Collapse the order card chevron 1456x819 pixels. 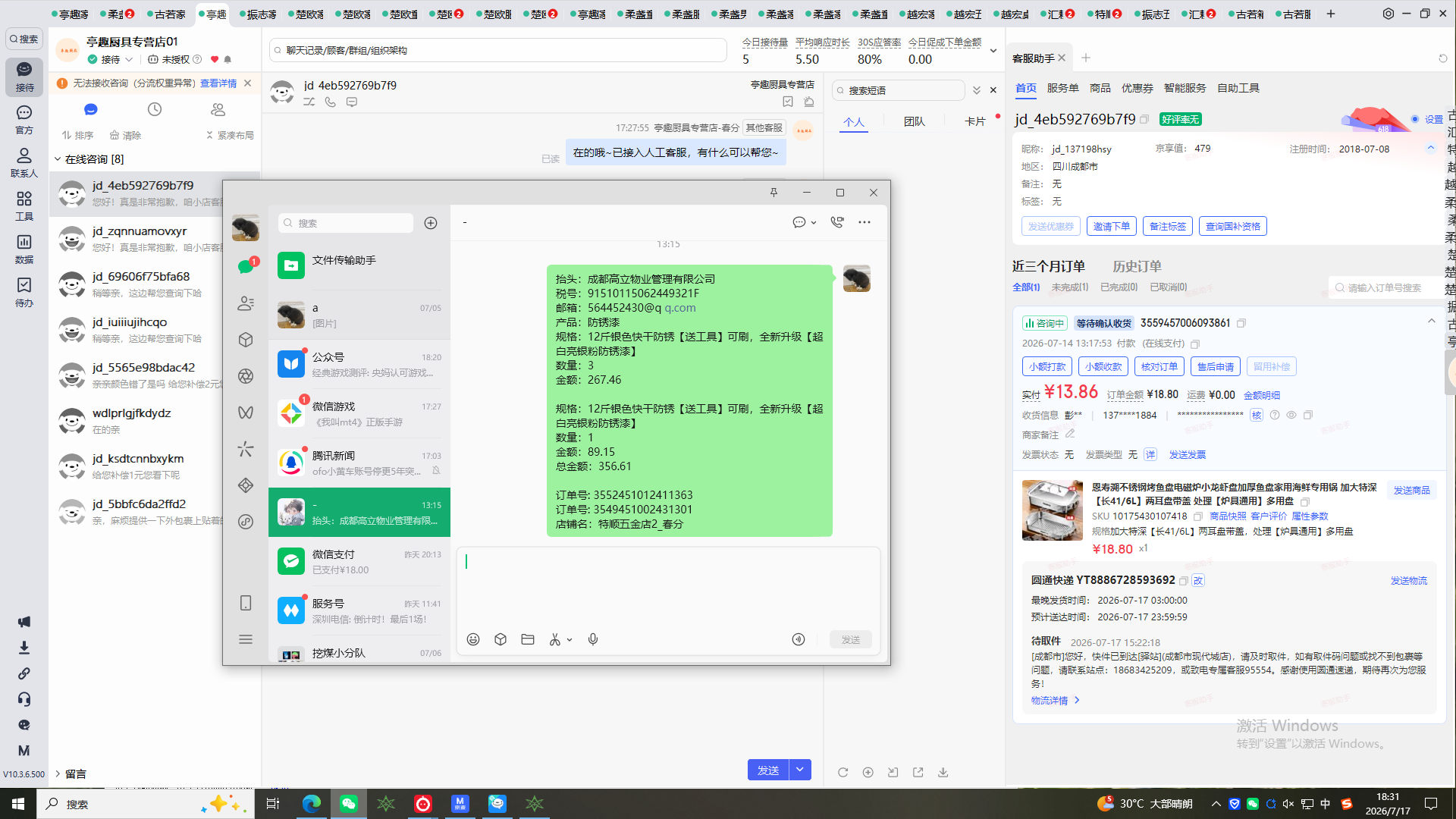1432,322
